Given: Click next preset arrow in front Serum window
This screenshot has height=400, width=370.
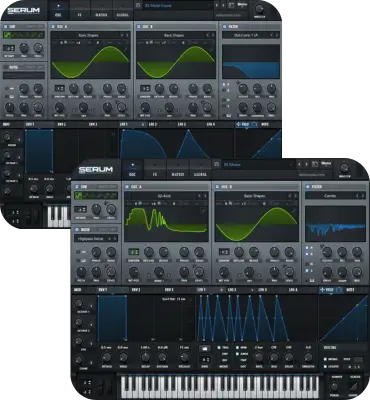Looking at the screenshot, I should [x=306, y=164].
